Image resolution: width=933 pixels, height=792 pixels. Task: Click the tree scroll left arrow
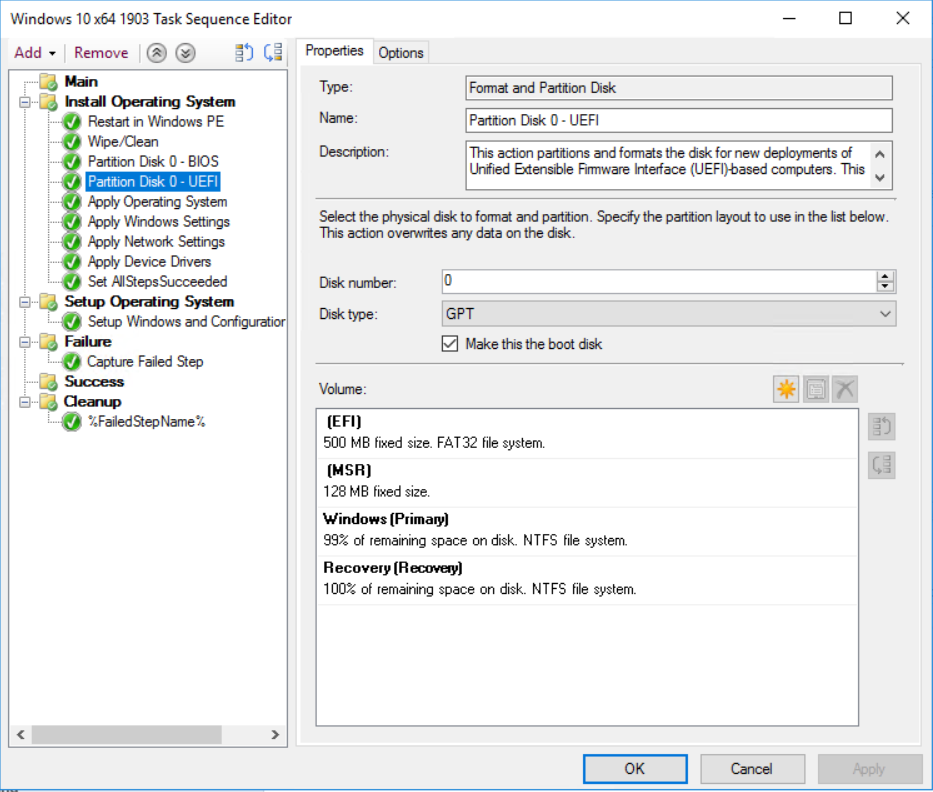pyautogui.click(x=21, y=735)
